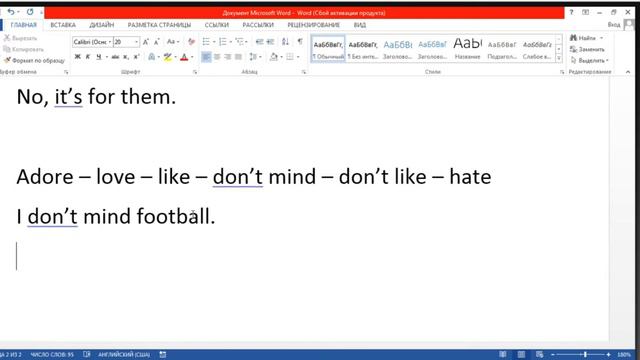Expand the styles gallery (more arrow)

[x=559, y=58]
